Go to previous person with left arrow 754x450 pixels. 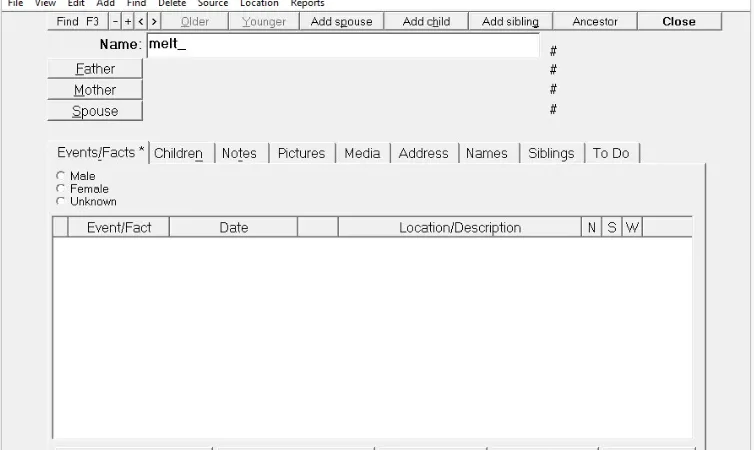point(140,22)
